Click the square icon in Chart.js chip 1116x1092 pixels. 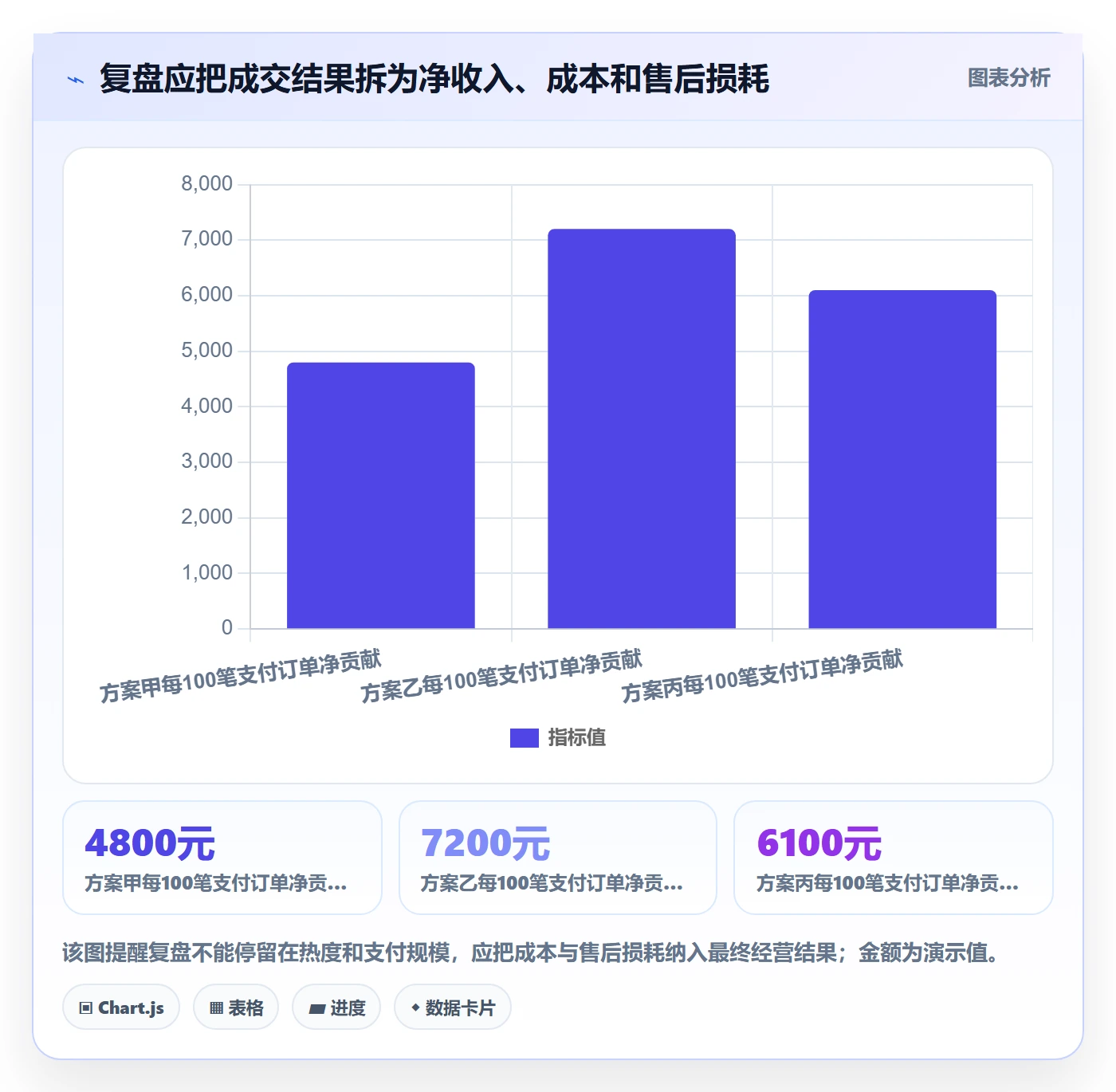coord(86,1008)
